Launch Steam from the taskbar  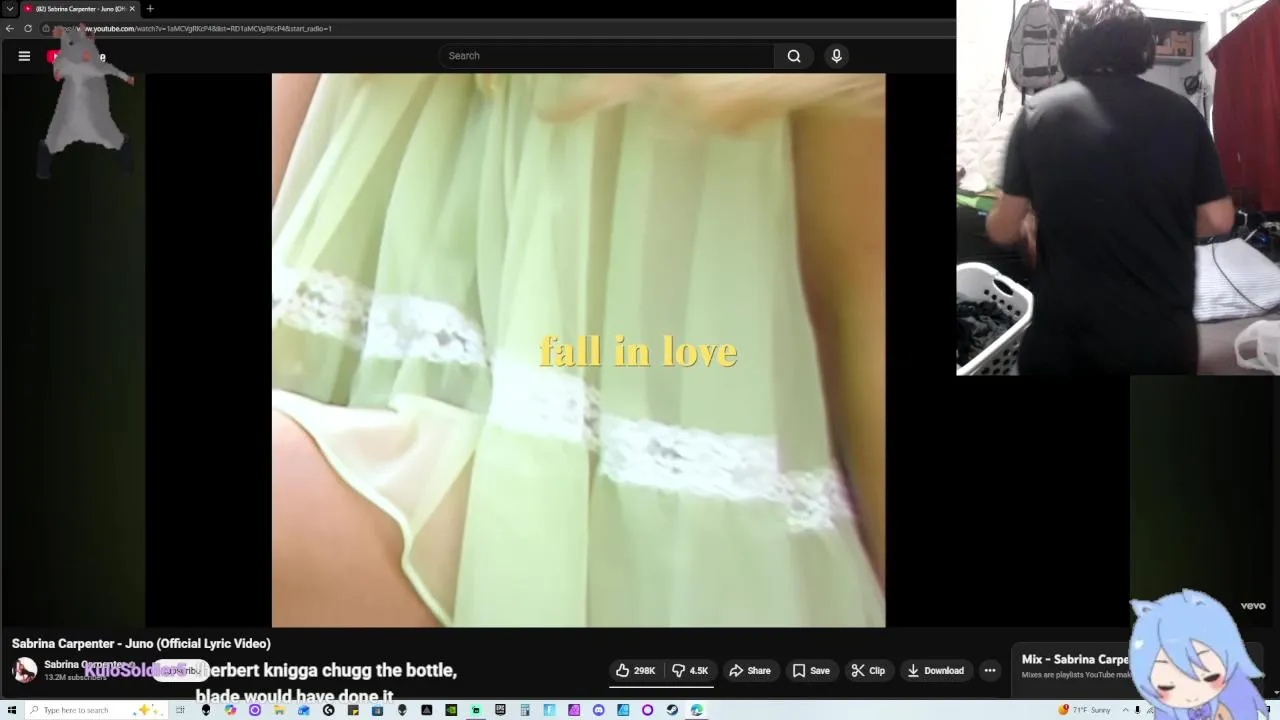[x=672, y=710]
